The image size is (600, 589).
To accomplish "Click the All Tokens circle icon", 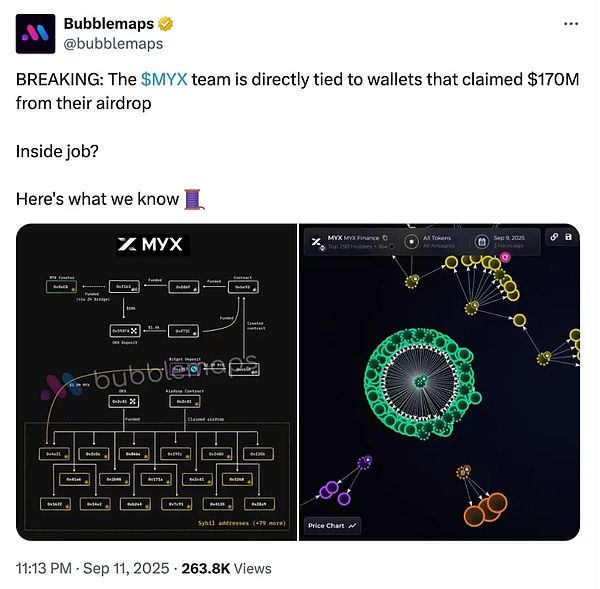I will [x=411, y=242].
